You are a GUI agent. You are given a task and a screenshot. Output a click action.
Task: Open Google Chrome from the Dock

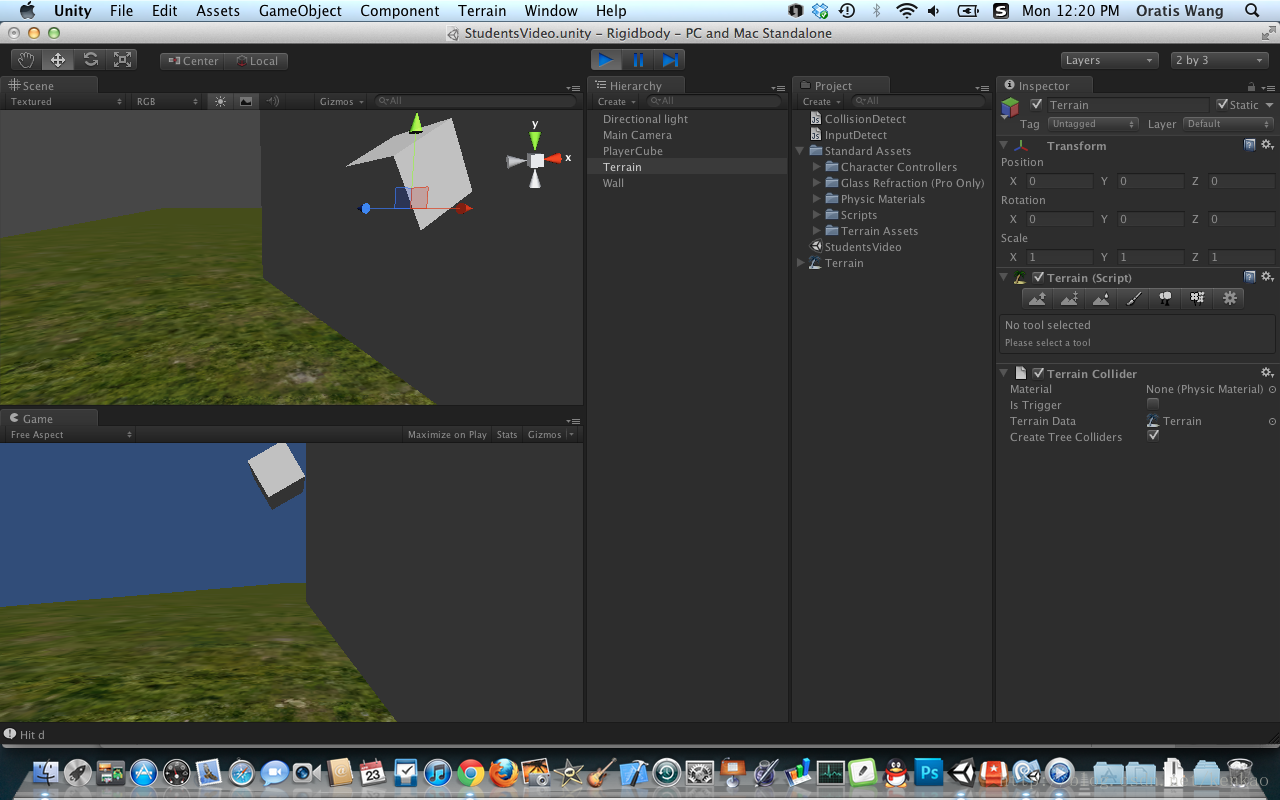coord(470,772)
